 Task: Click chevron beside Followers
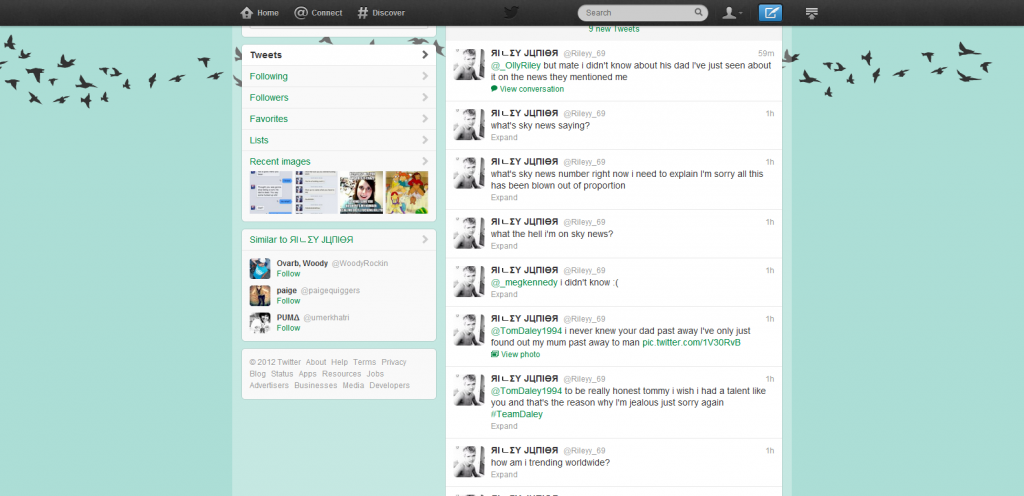pos(425,97)
